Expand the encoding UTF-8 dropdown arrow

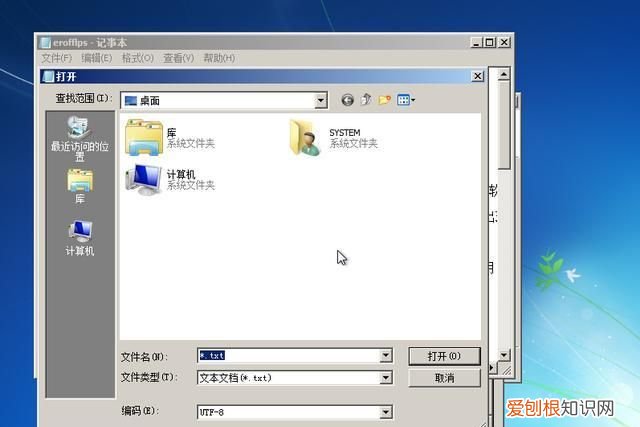tap(386, 412)
